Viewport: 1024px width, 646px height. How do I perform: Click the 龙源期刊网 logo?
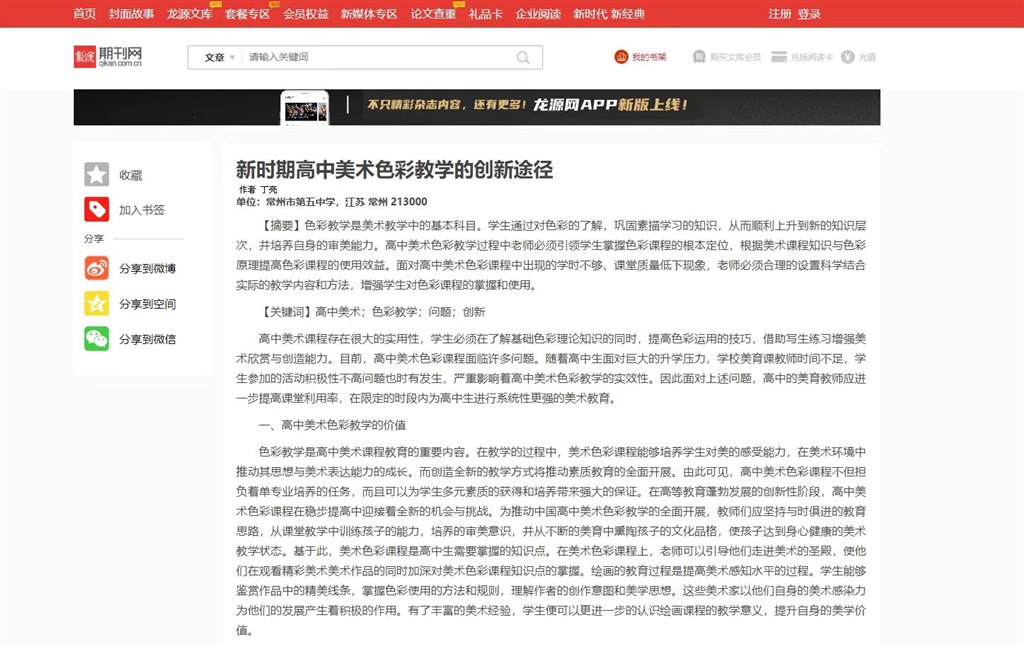tap(108, 57)
